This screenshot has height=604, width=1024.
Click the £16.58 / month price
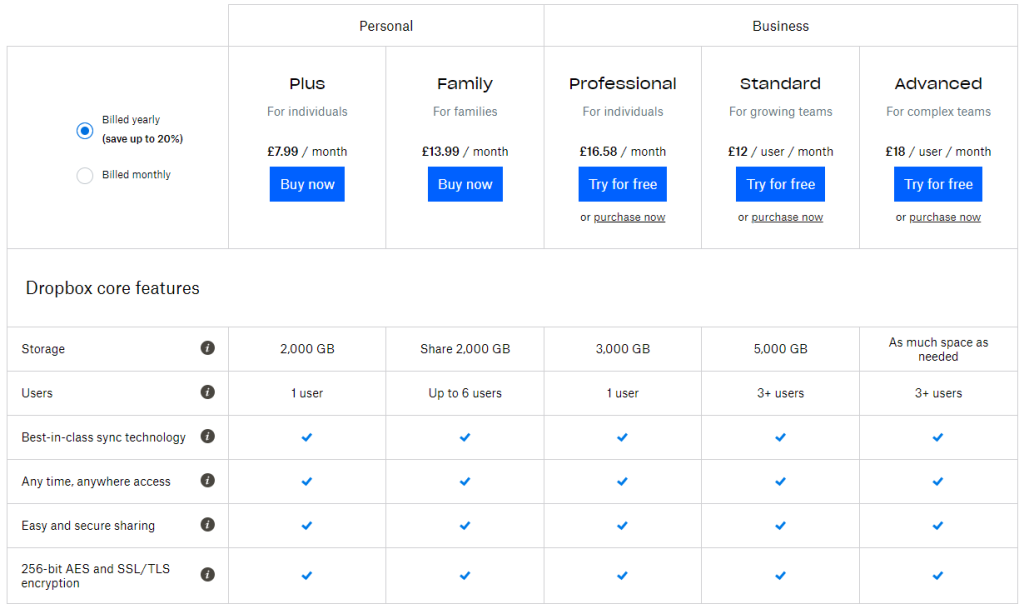click(622, 151)
